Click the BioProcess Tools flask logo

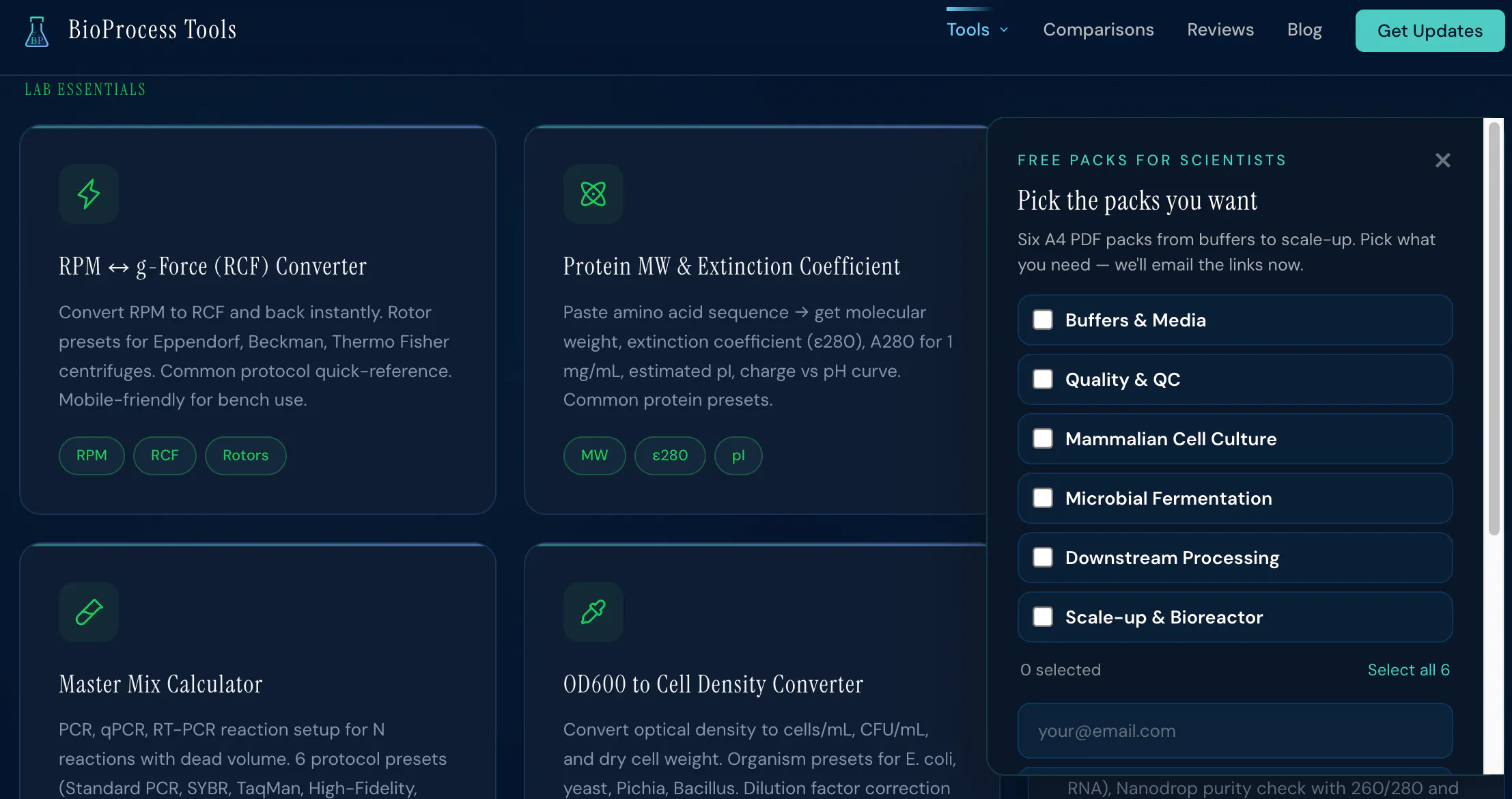(37, 31)
